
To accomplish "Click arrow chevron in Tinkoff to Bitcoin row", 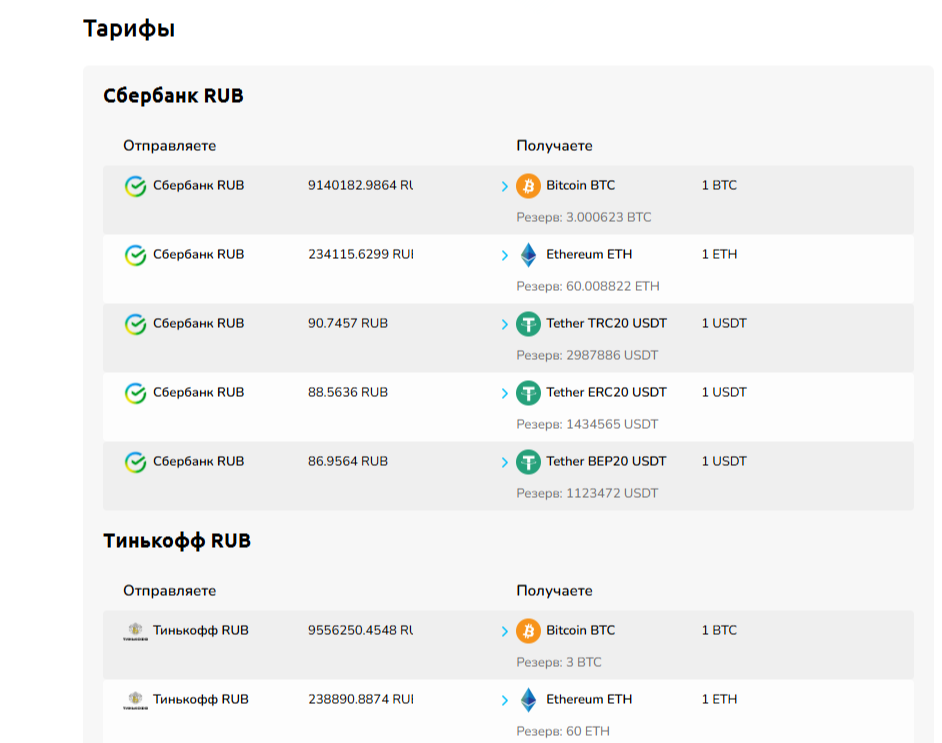I will click(x=505, y=632).
